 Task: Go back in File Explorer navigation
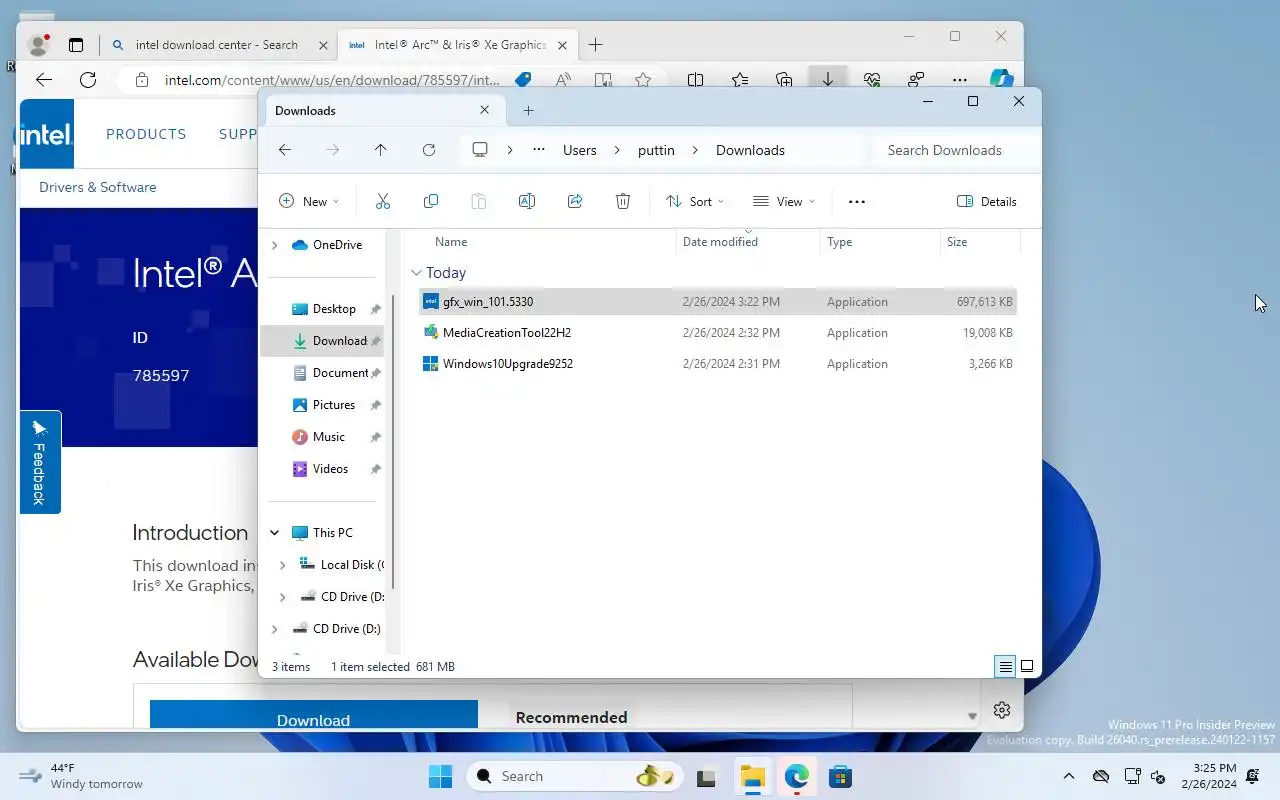(285, 150)
